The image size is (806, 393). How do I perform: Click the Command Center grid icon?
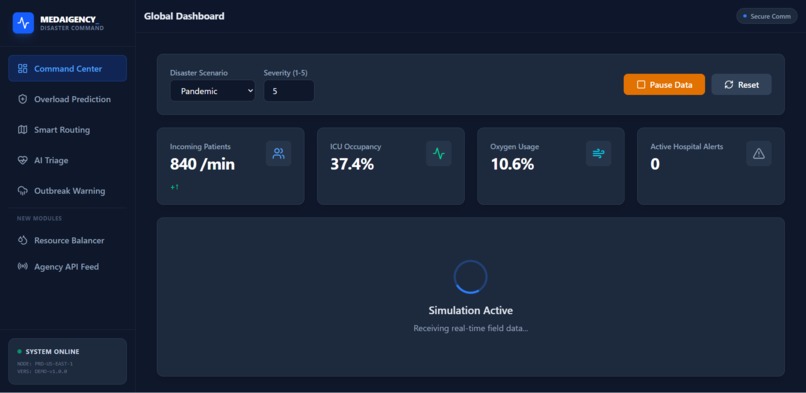click(22, 69)
